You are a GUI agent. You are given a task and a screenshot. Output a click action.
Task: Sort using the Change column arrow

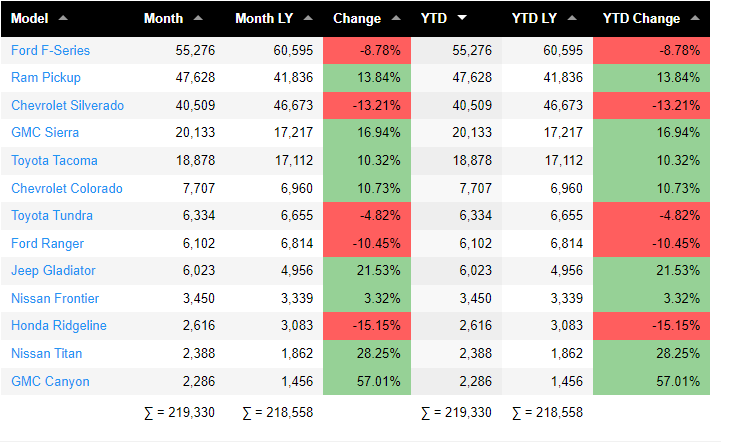coord(396,18)
